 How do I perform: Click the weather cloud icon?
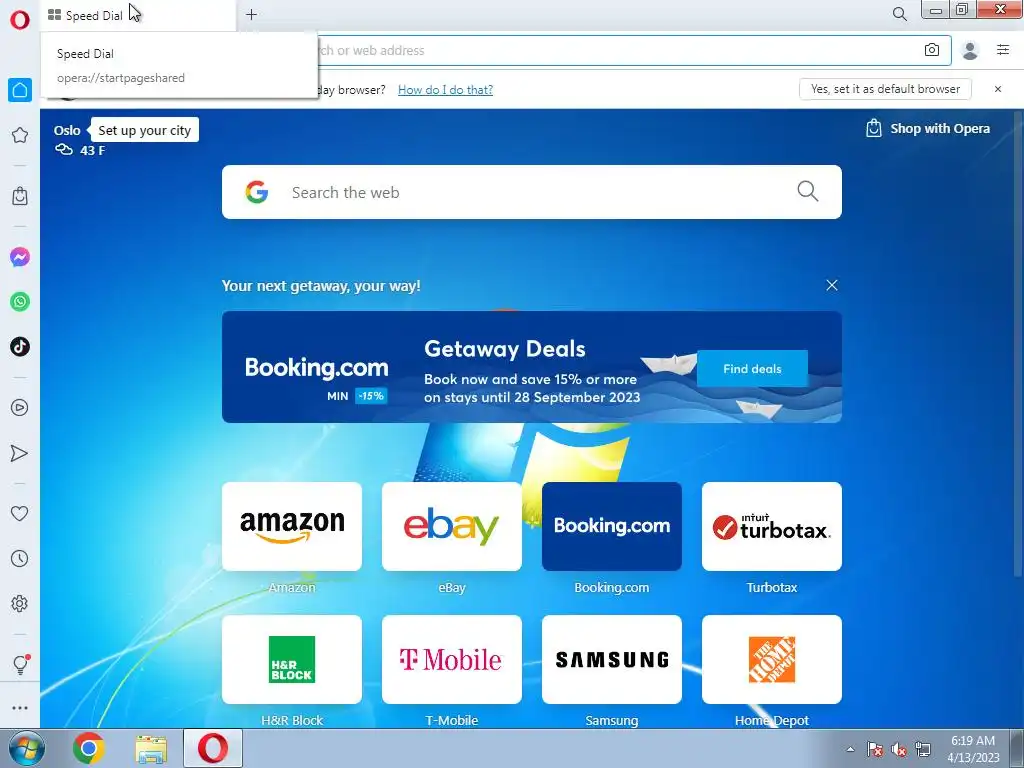pos(63,150)
